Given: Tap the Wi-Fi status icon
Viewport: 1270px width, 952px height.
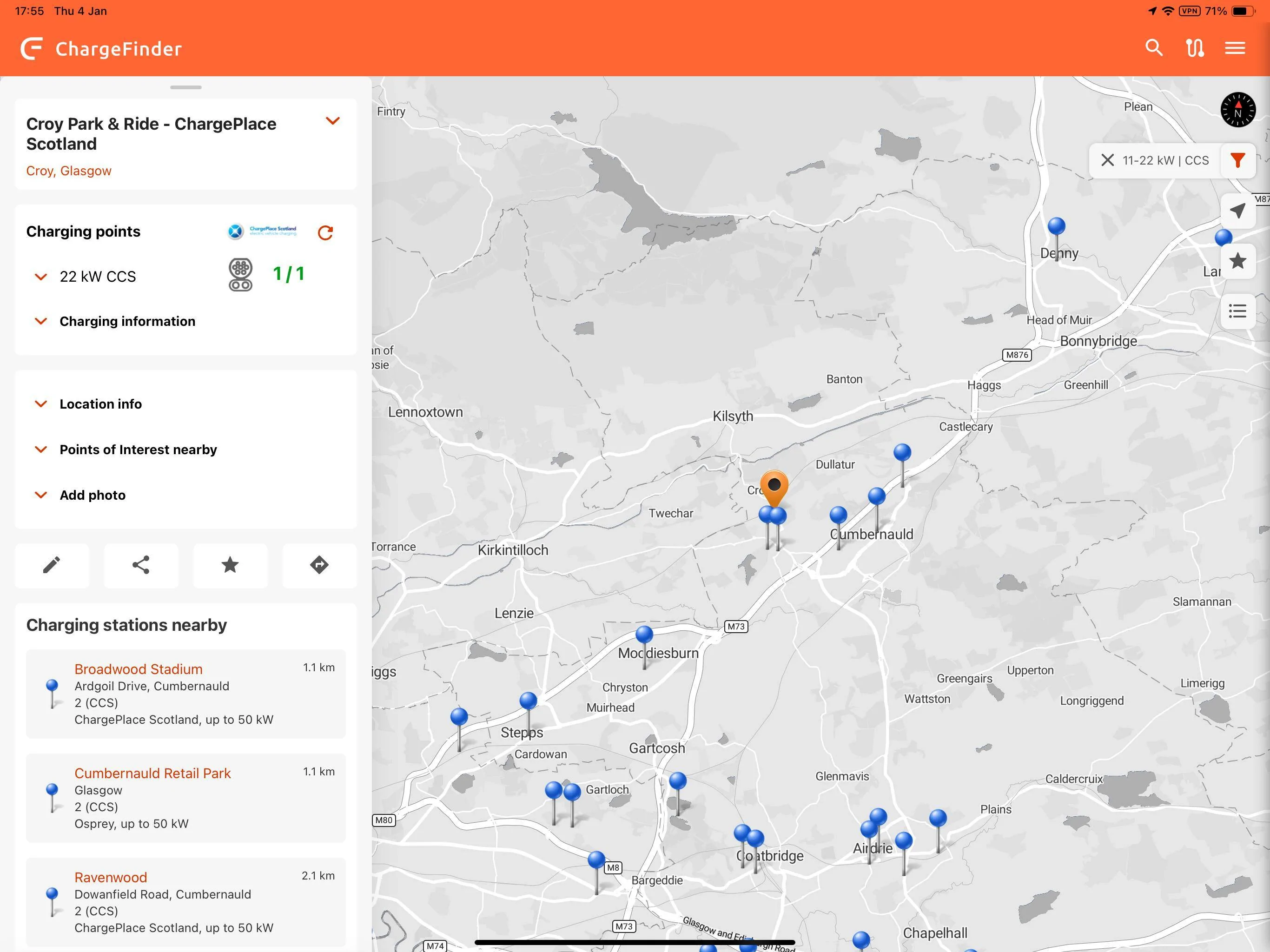Looking at the screenshot, I should pos(1168,11).
